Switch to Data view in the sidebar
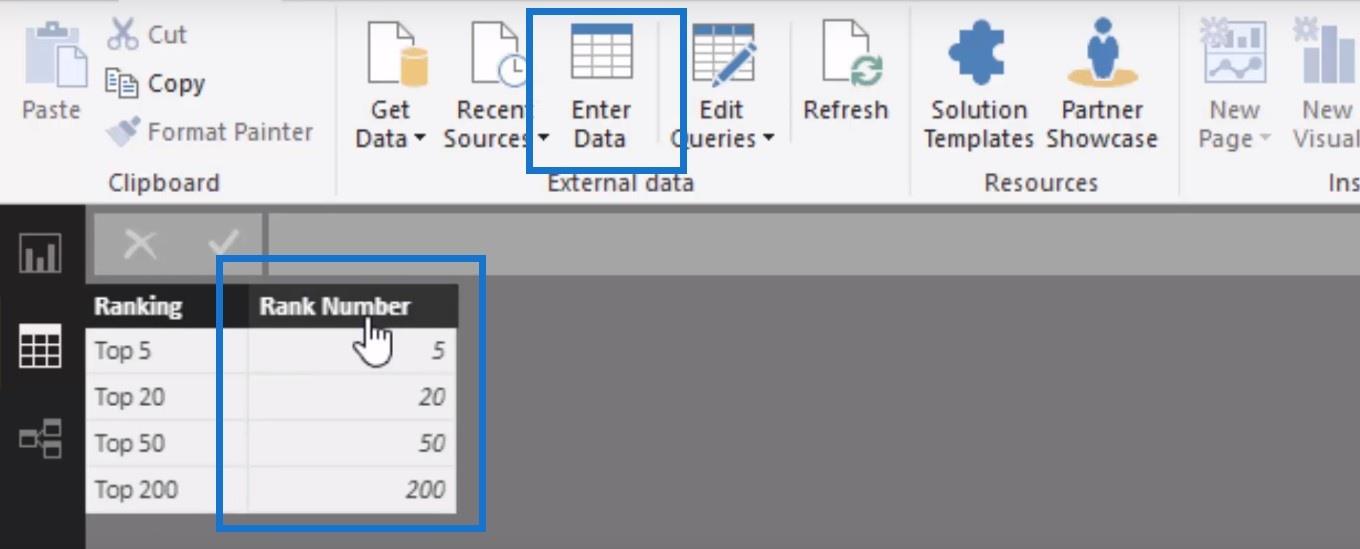Image resolution: width=1360 pixels, height=549 pixels. coord(41,345)
